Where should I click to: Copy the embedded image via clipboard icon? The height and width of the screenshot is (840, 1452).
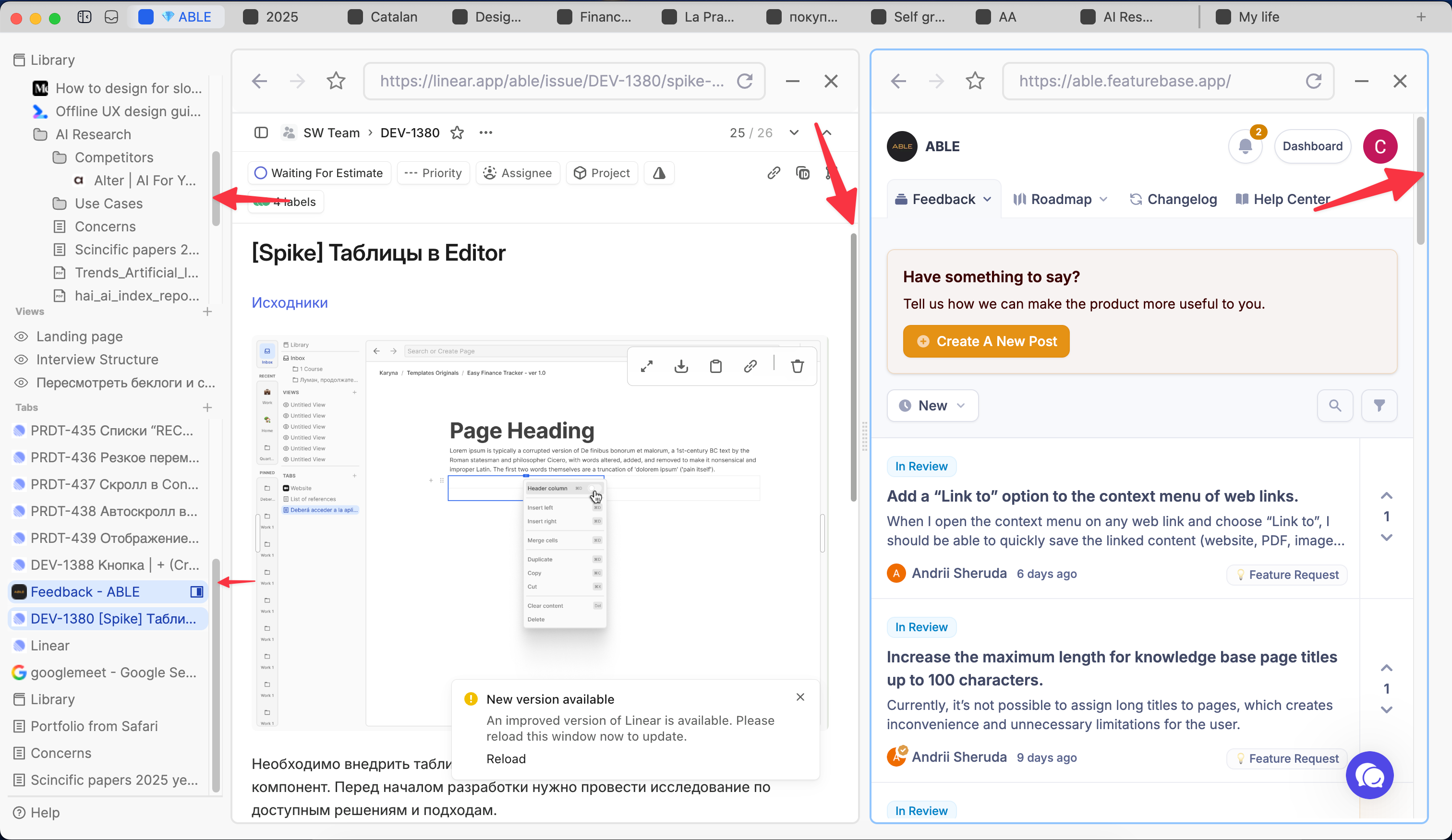[715, 366]
